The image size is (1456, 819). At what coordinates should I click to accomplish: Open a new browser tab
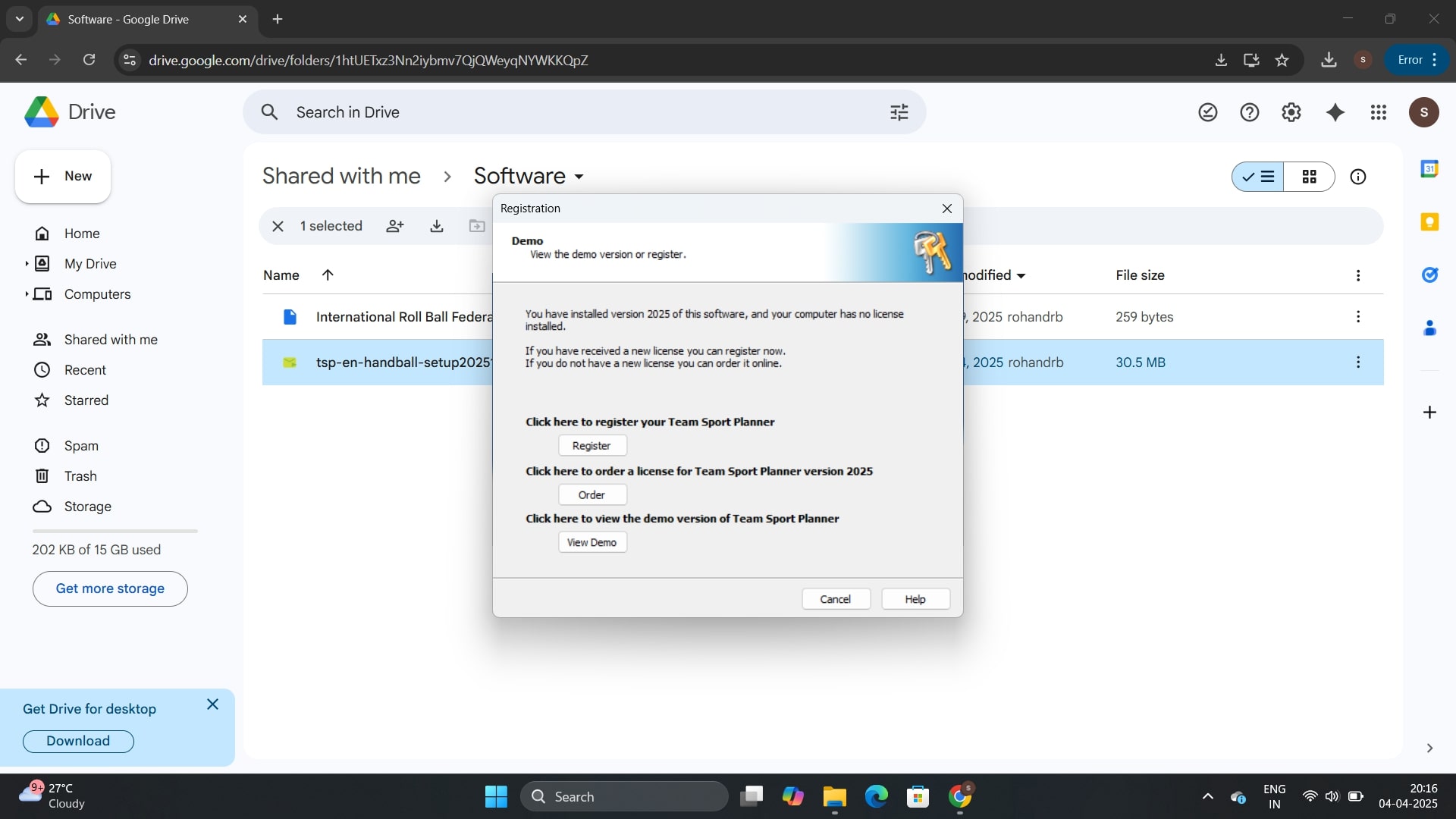coord(278,19)
